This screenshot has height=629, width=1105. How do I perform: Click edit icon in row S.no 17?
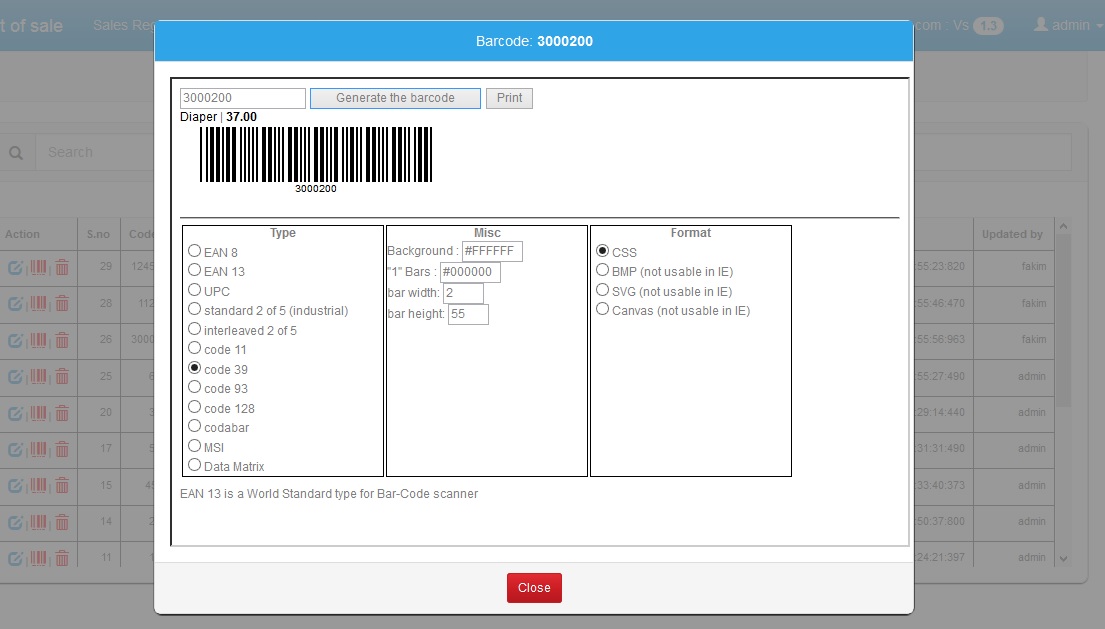16,449
